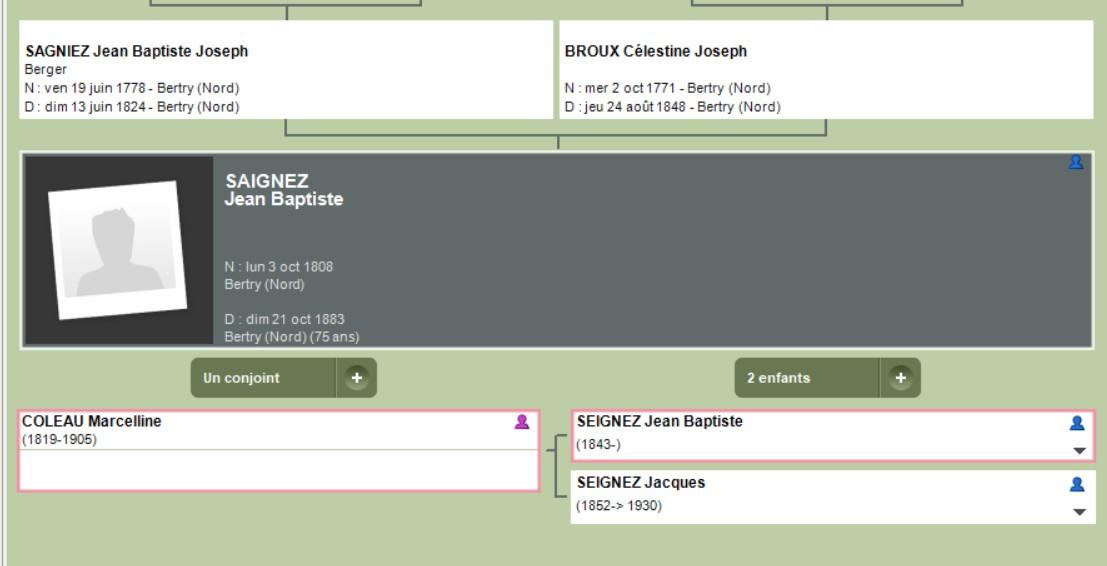Click the dates (1819-1905) under COLEAU

point(59,440)
